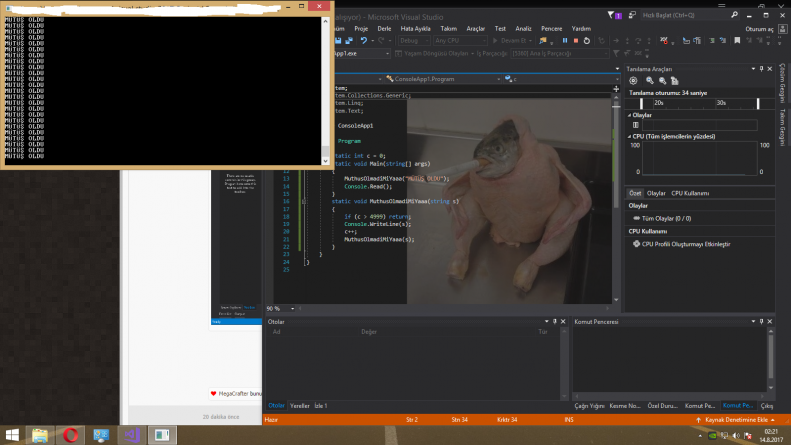The image size is (791, 445).
Task: Click the Komut Penceresi vertical scrollbar
Action: point(770,359)
